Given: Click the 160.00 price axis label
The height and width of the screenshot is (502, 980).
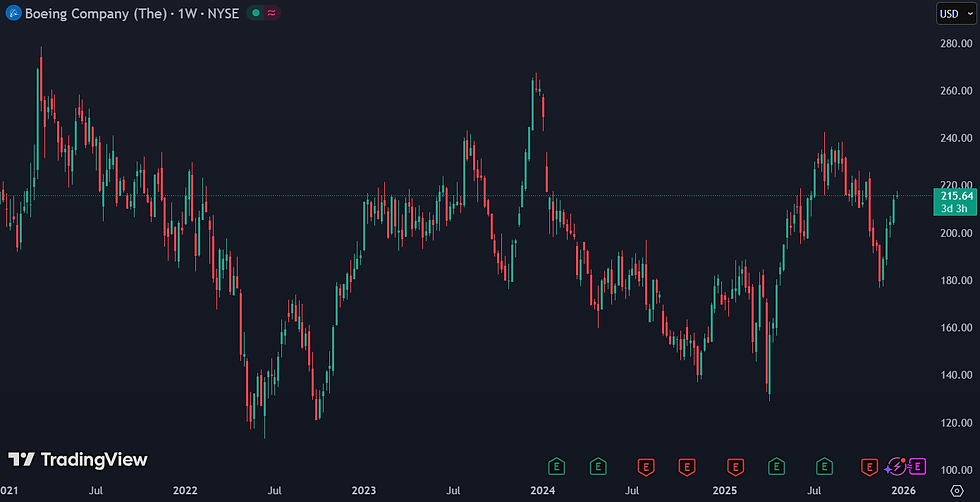Looking at the screenshot, I should pyautogui.click(x=957, y=328).
